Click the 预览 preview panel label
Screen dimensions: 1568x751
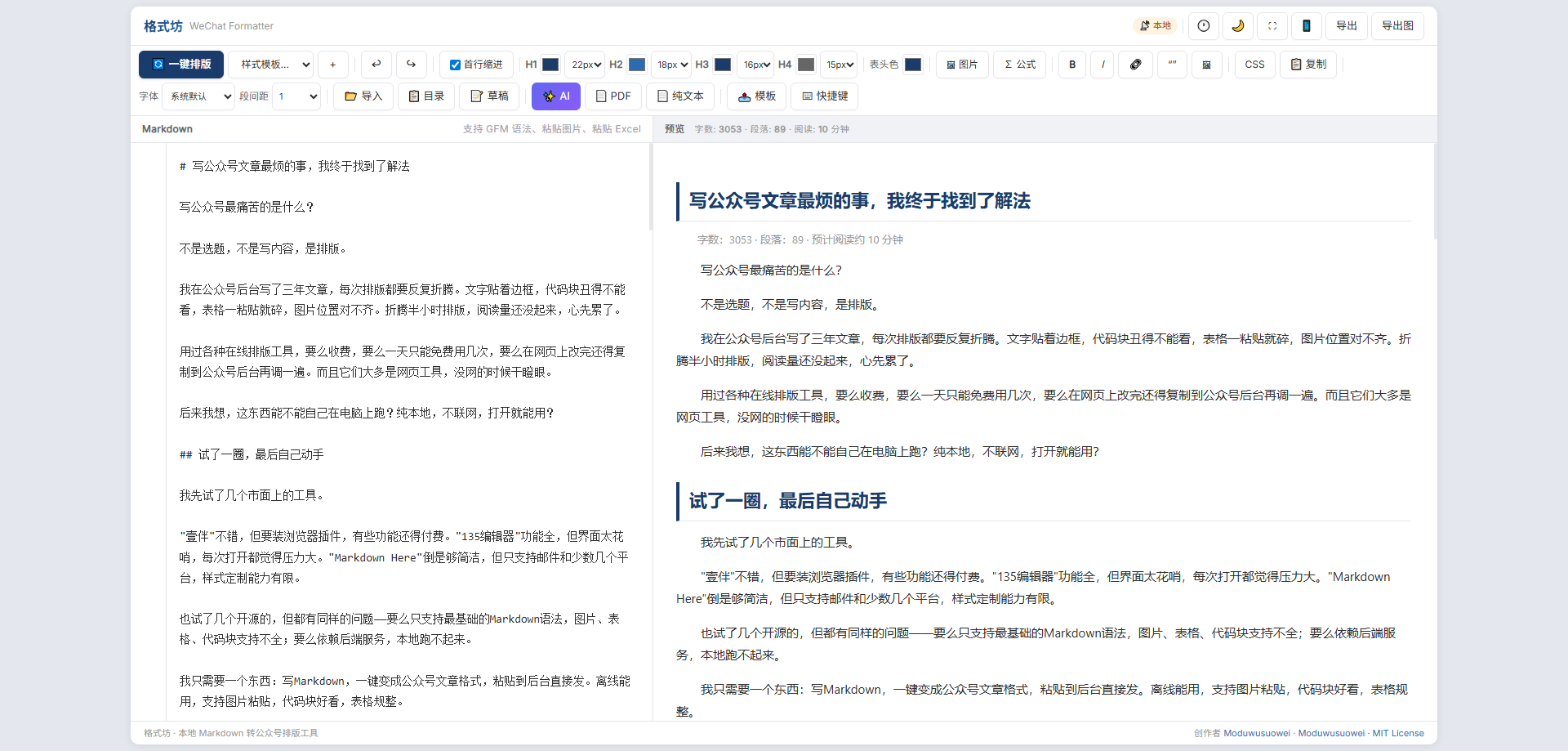[675, 129]
